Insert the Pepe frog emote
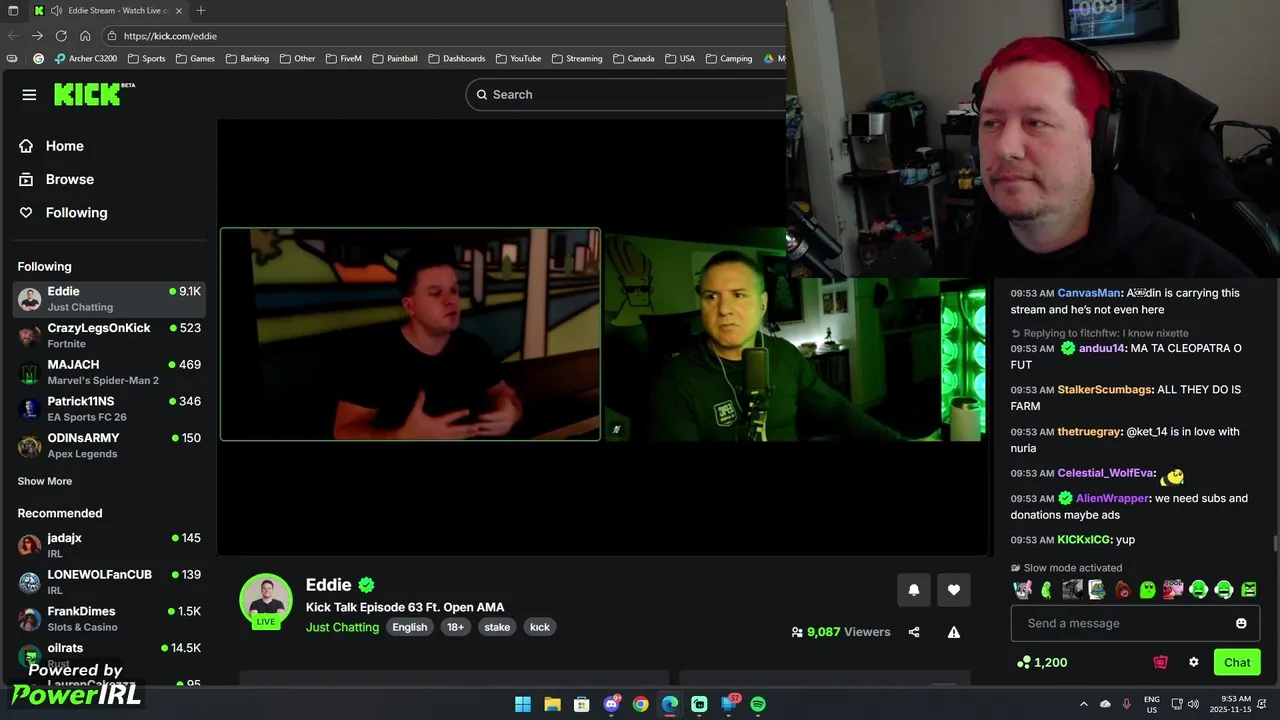Image resolution: width=1280 pixels, height=720 pixels. click(x=1097, y=590)
